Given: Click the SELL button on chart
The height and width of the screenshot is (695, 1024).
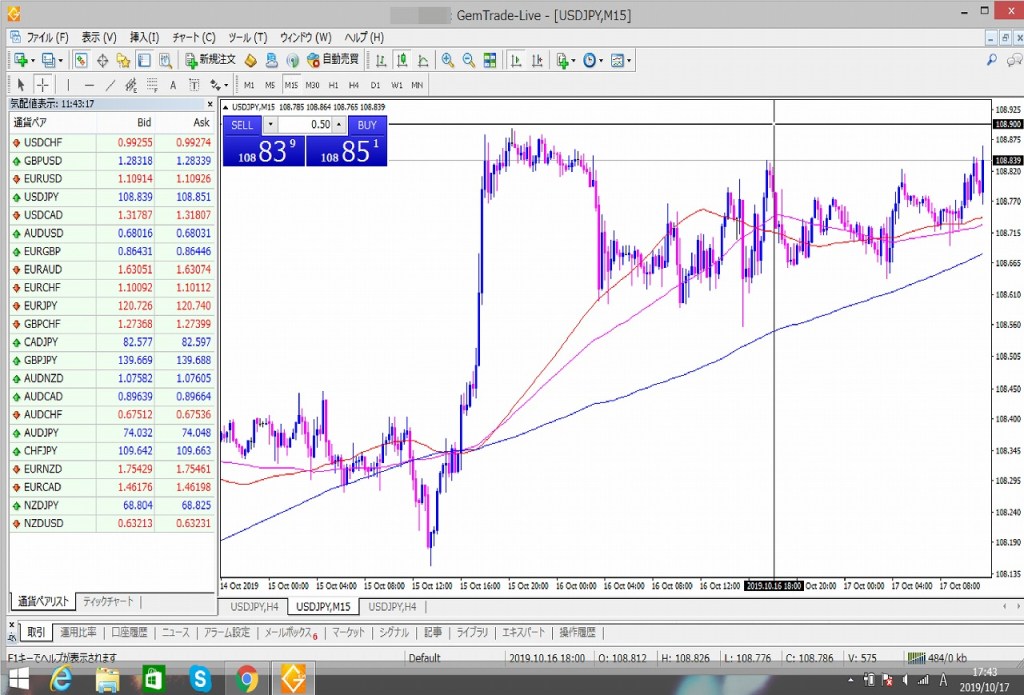Looking at the screenshot, I should pos(242,125).
